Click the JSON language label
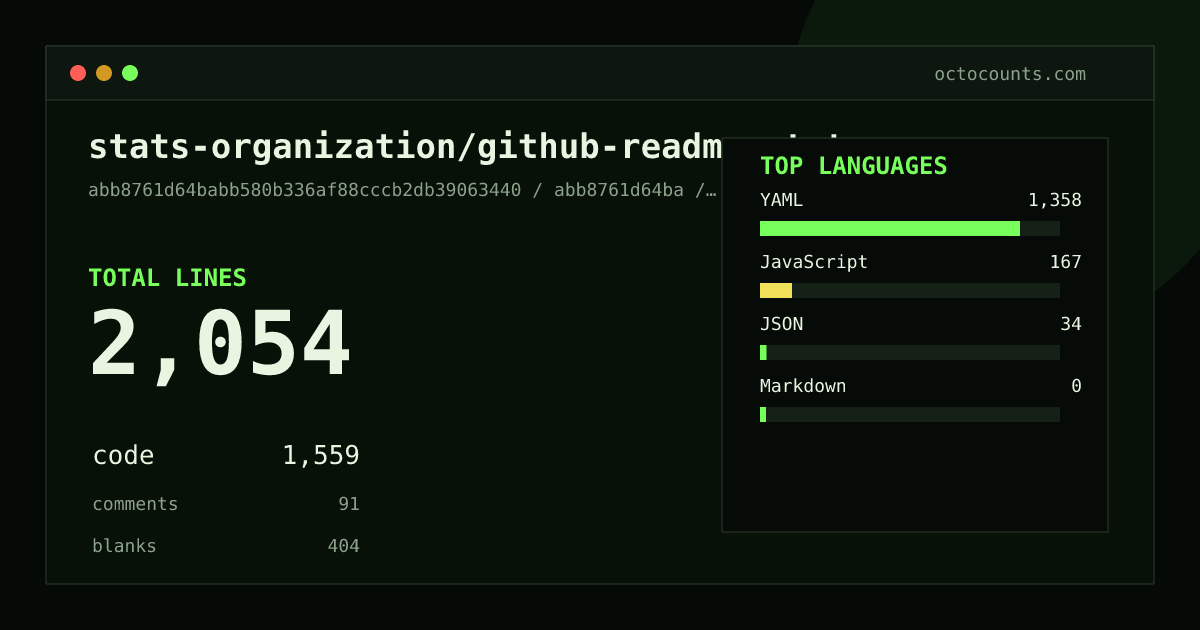Viewport: 1200px width, 630px height. click(x=781, y=324)
